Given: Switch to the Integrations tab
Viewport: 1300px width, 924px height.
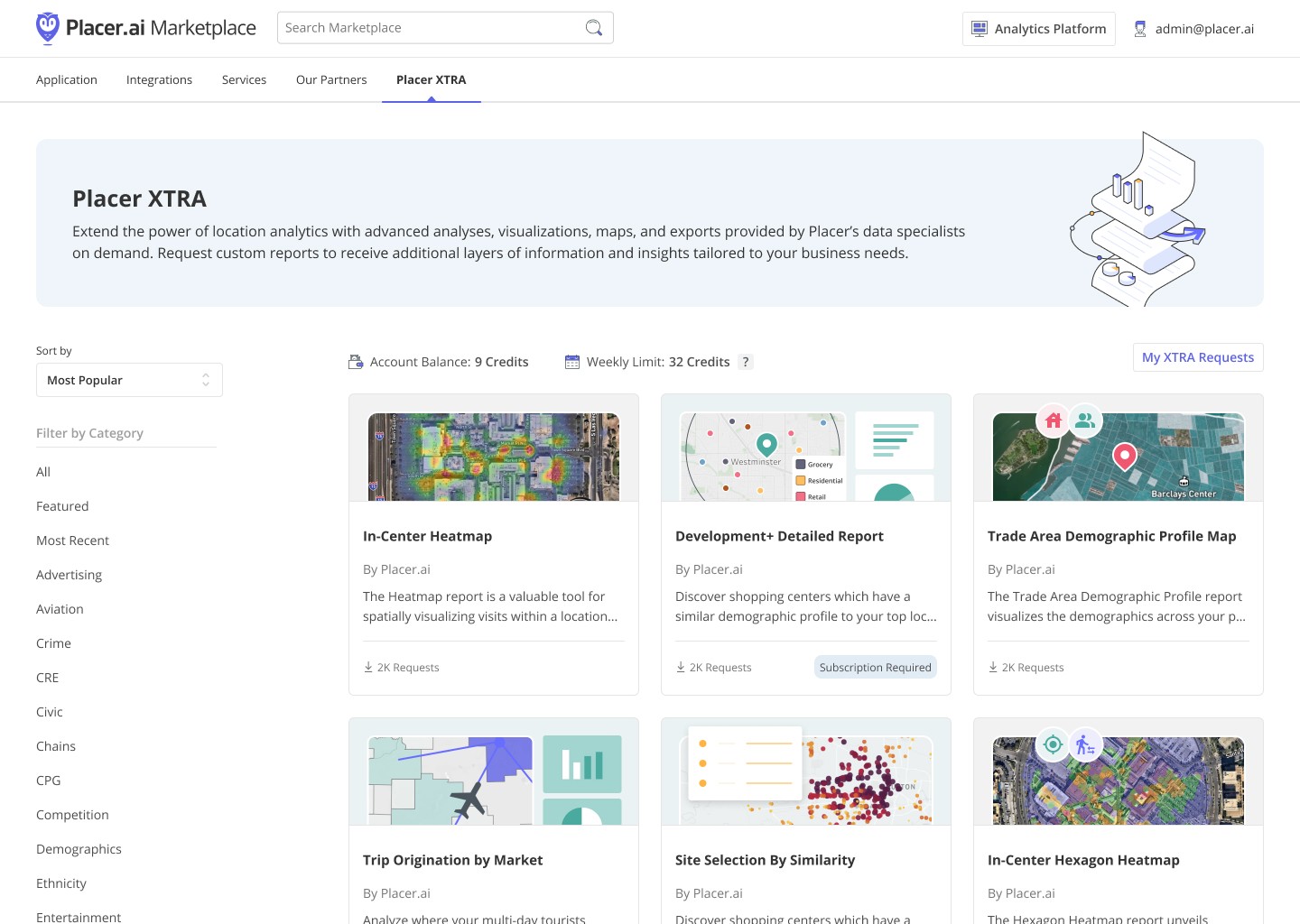Looking at the screenshot, I should tap(159, 79).
